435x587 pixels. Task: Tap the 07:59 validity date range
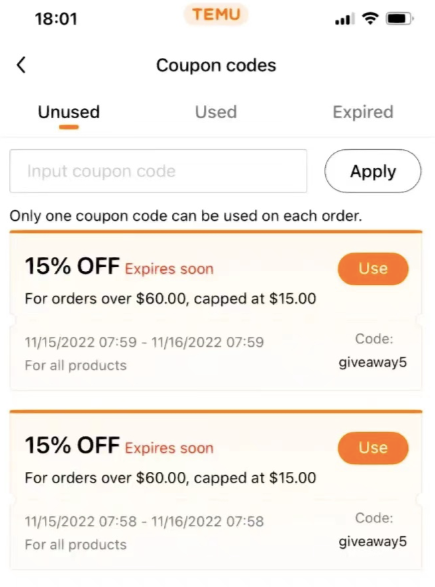[x=144, y=342]
